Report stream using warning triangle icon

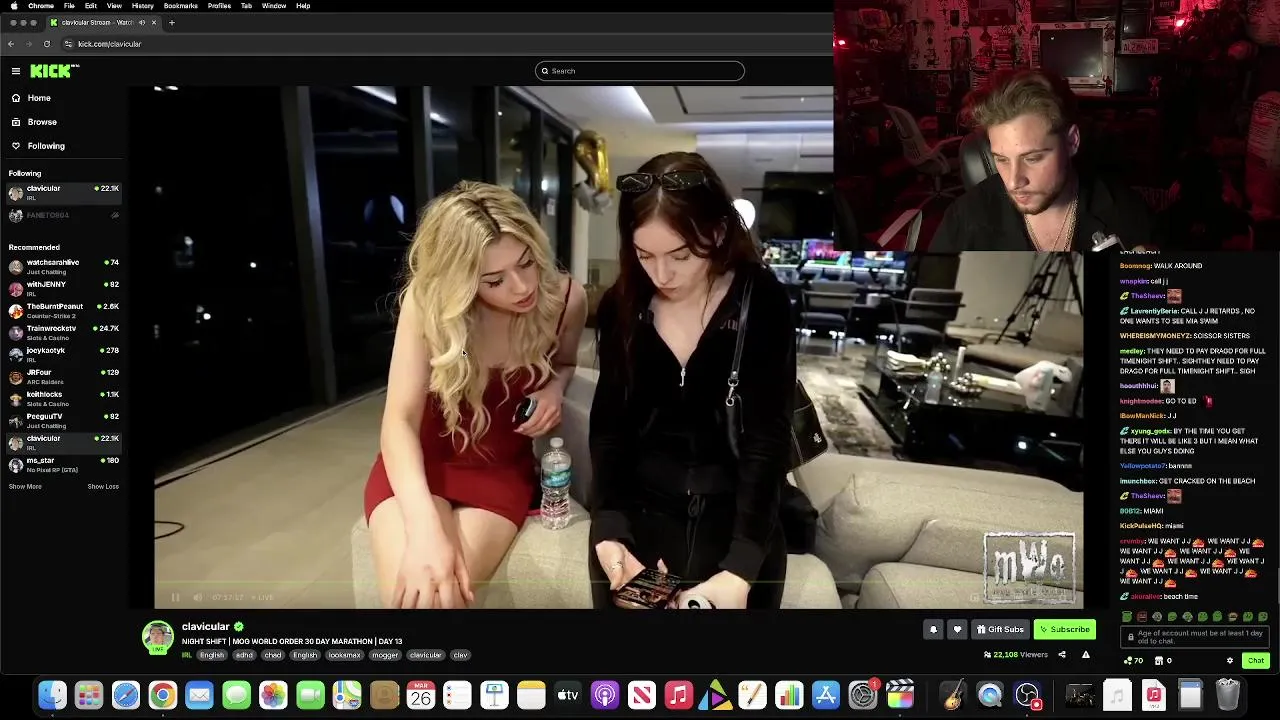pyautogui.click(x=1086, y=655)
